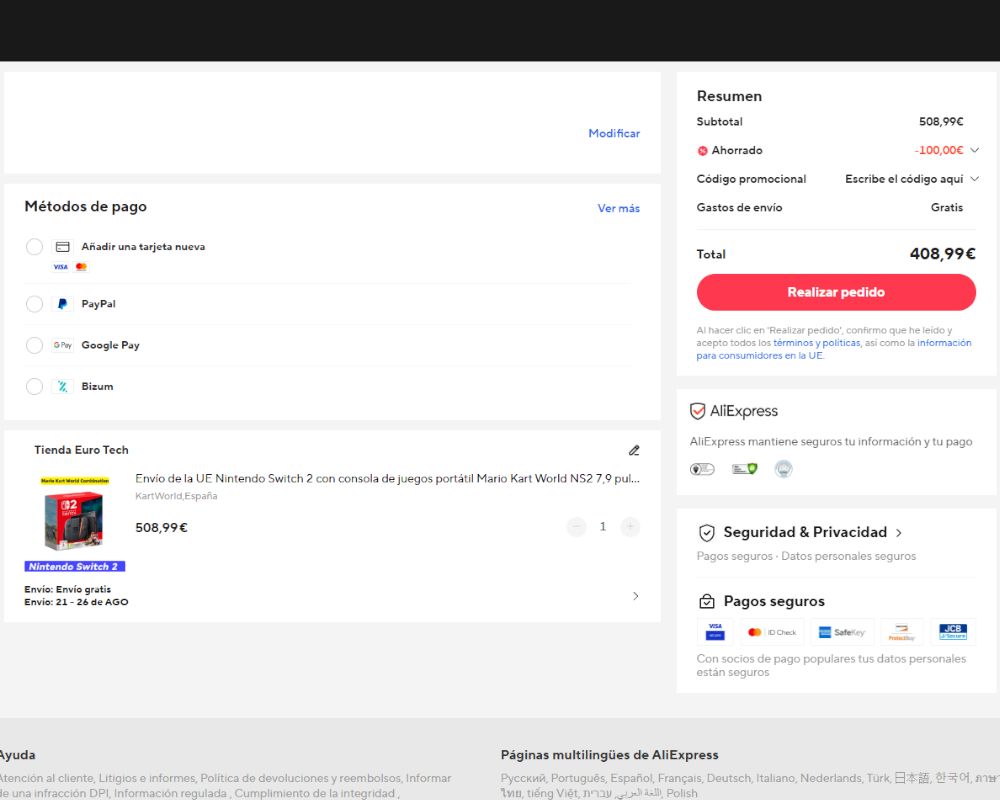Click the Pagos seguros bag icon
Screen dimensions: 1000x800
pos(707,602)
